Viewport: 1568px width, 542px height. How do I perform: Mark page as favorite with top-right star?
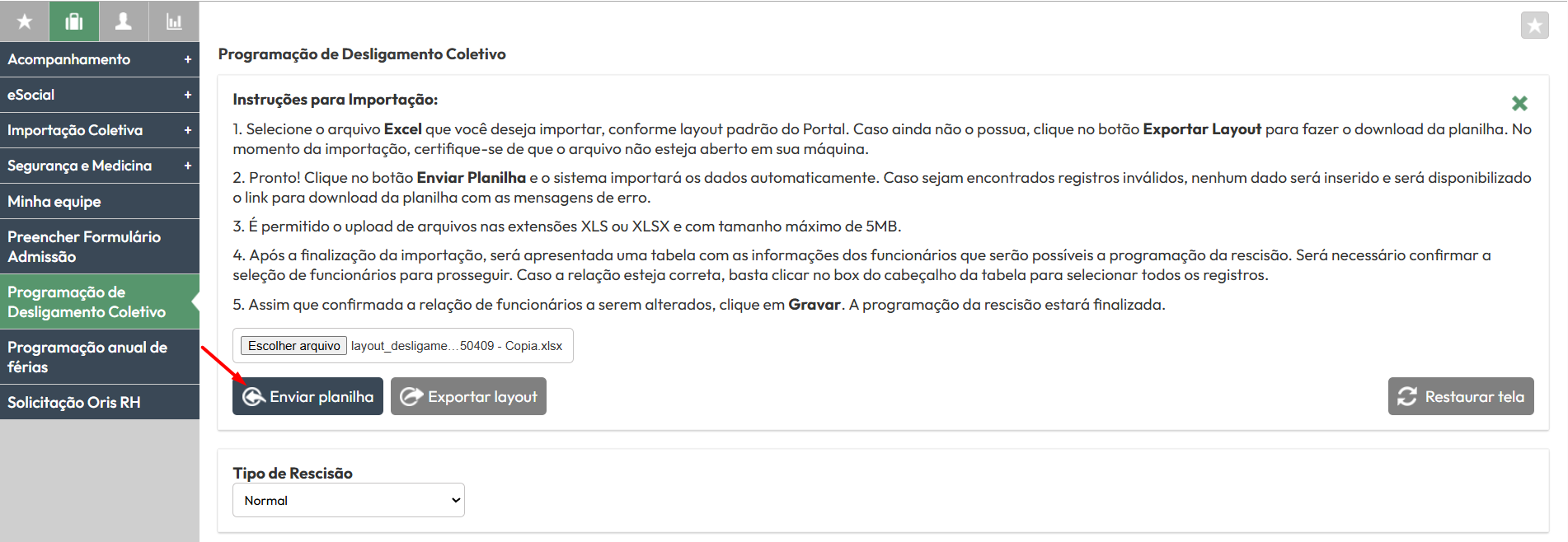click(x=1534, y=26)
